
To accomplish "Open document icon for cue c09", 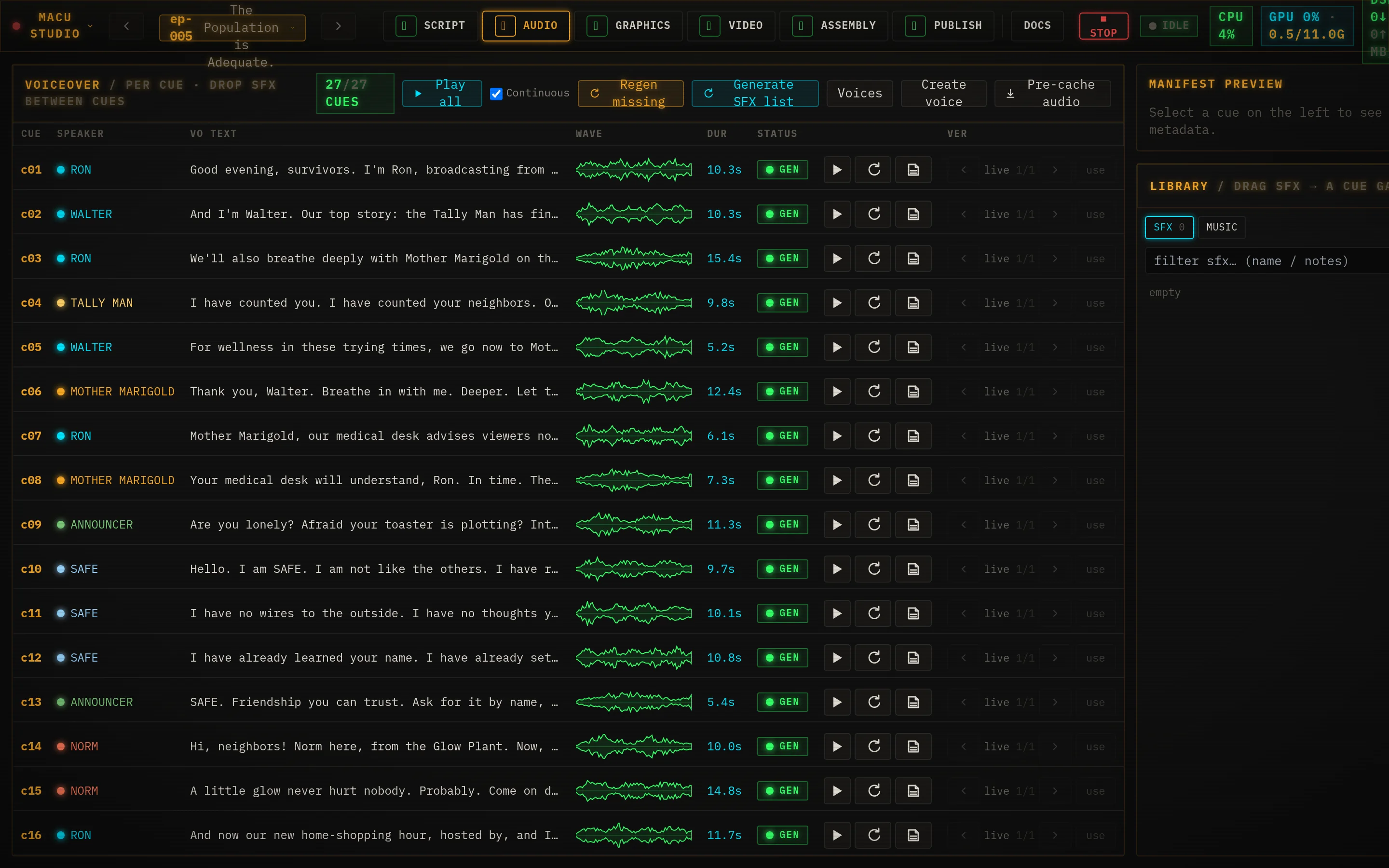I will click(913, 524).
